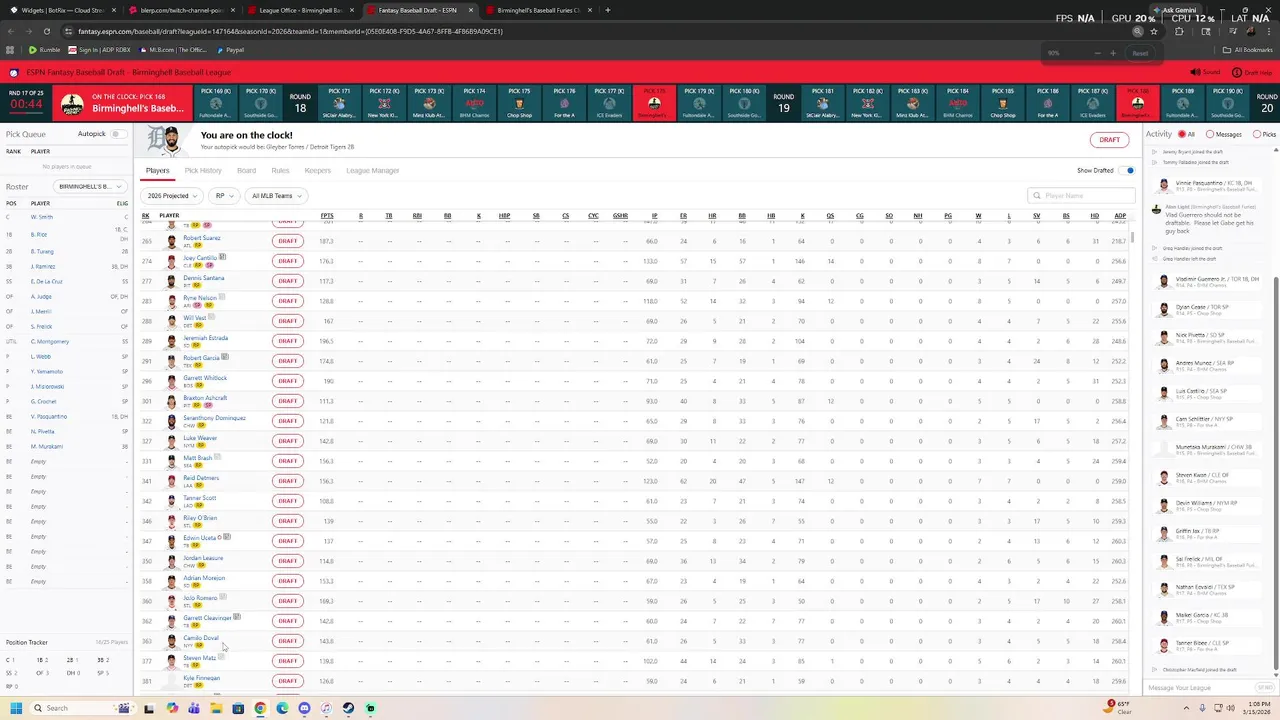Switch to the Rules tab
The width and height of the screenshot is (1280, 720).
pyautogui.click(x=280, y=171)
